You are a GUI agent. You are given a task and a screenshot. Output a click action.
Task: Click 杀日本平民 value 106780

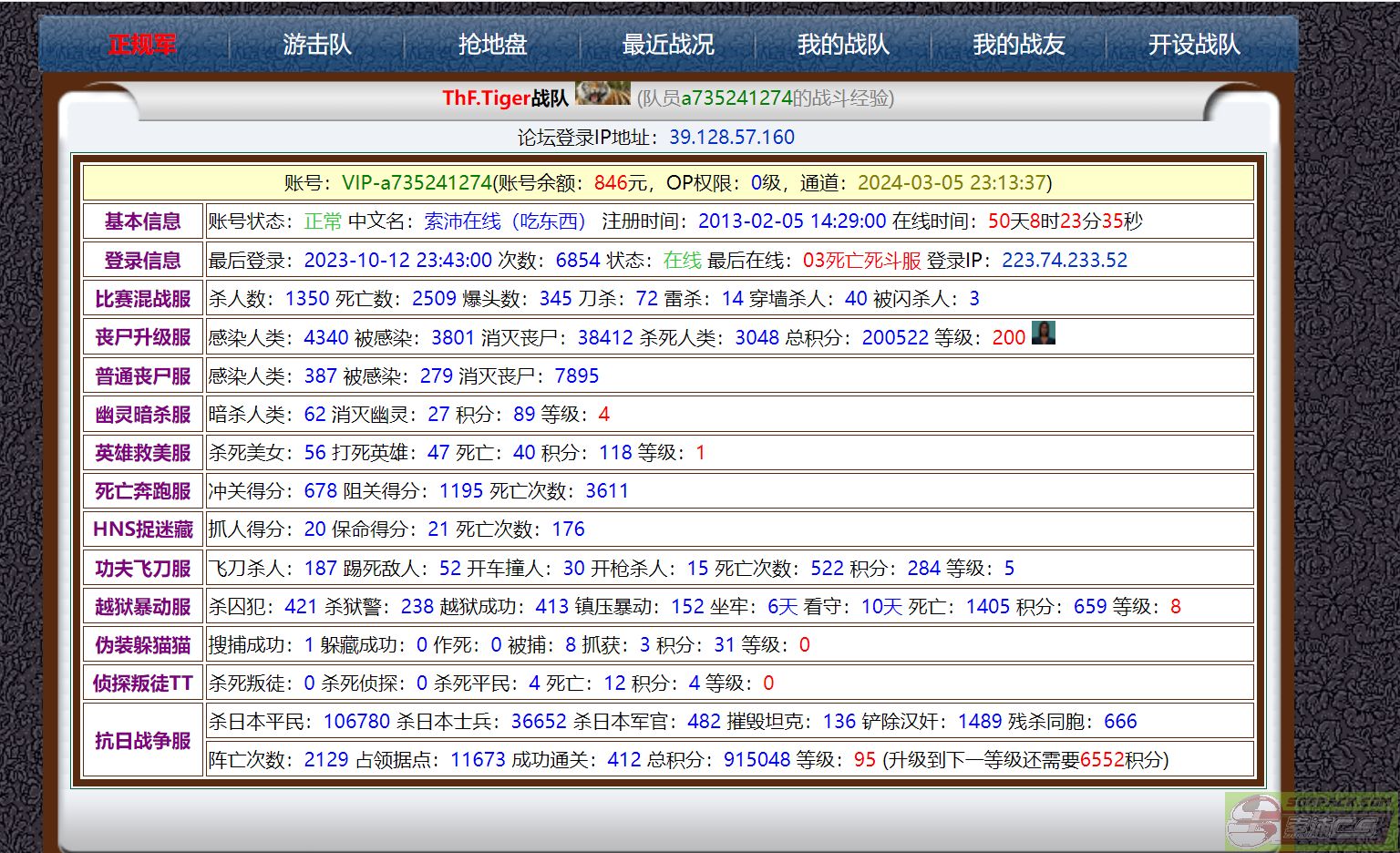coord(356,722)
